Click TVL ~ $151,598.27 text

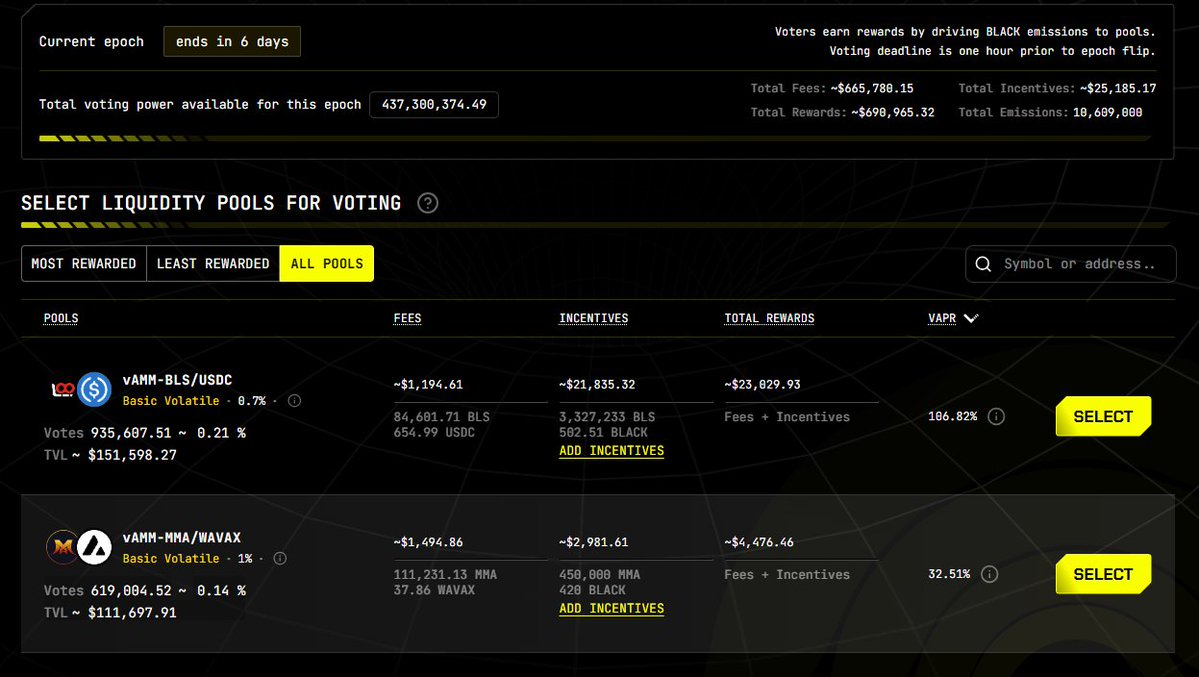click(x=110, y=455)
